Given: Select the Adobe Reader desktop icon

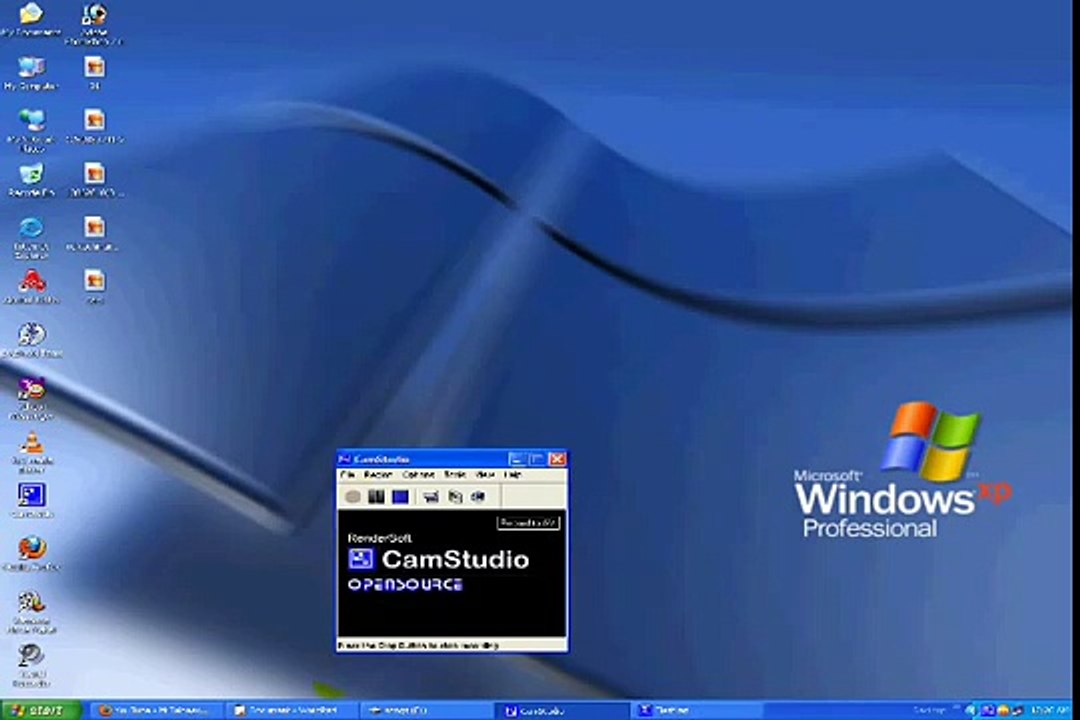Looking at the screenshot, I should [x=31, y=287].
